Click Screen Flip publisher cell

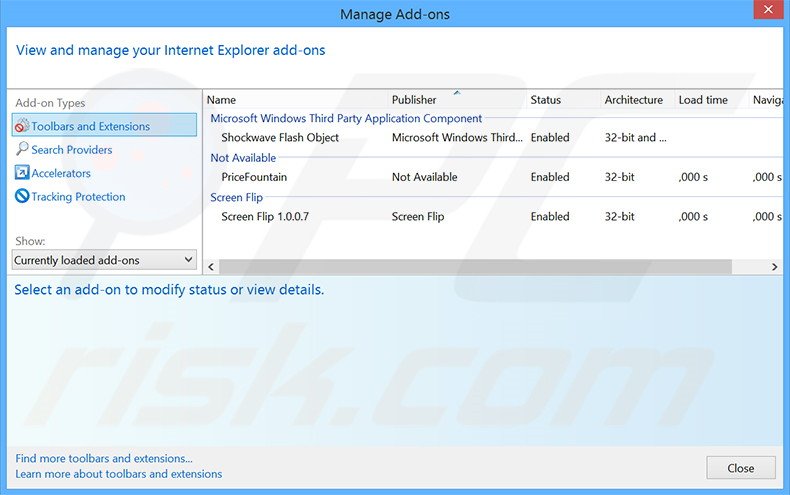pos(418,217)
